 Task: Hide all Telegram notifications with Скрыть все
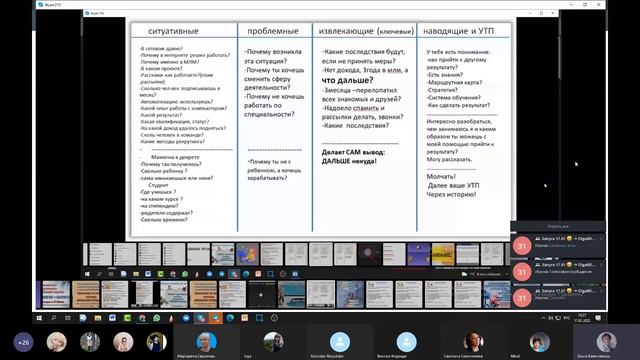[x=558, y=226]
